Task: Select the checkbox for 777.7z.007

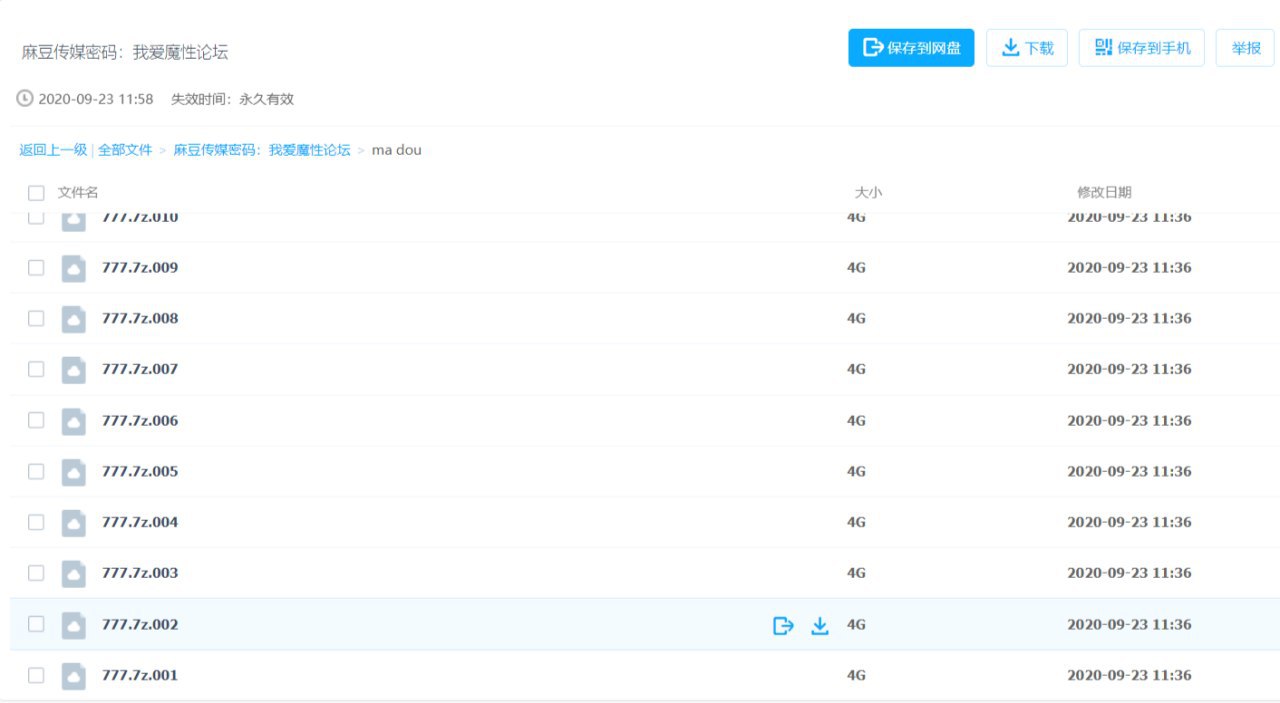Action: click(x=36, y=369)
